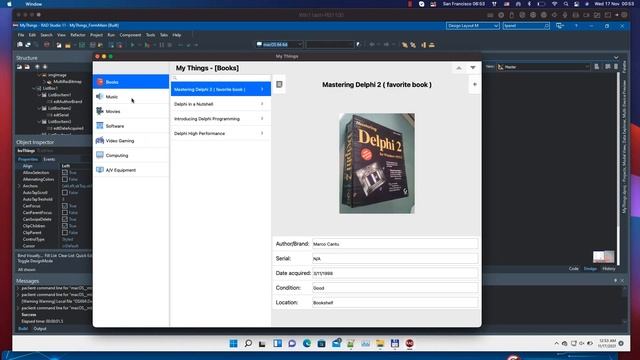Select Mastering Delphi 2 list item
This screenshot has width=640, height=360.
pos(220,89)
